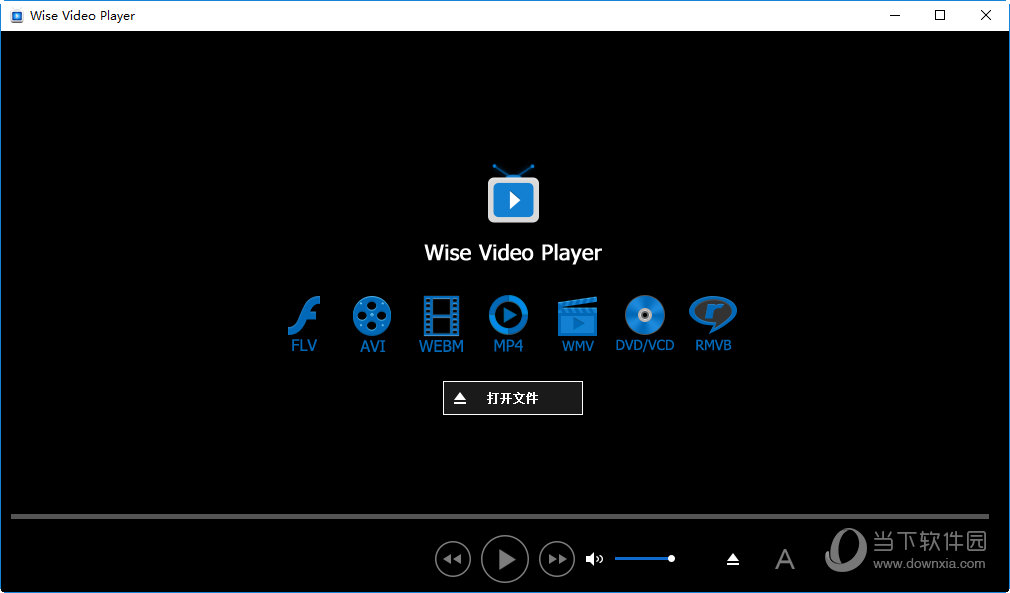Click the AVI film reel icon
This screenshot has width=1010, height=593.
[x=372, y=325]
